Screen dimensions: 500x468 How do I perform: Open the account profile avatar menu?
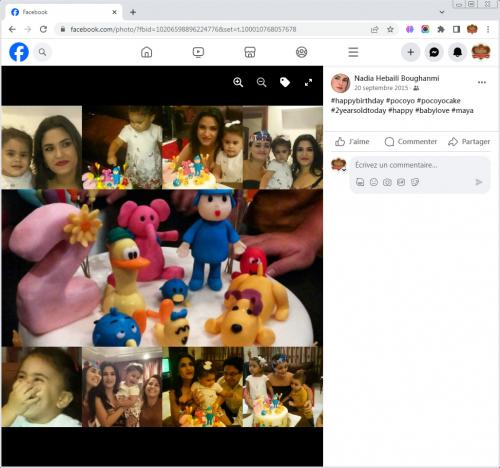coord(481,52)
